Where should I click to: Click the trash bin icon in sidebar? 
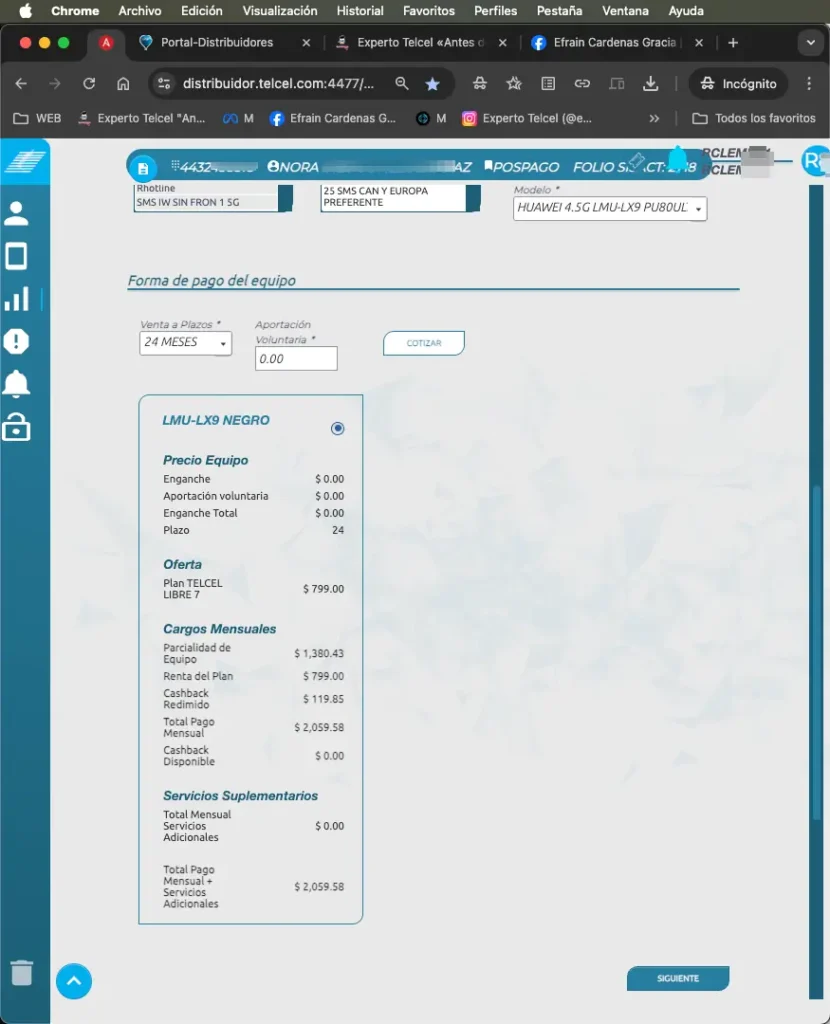(x=22, y=972)
